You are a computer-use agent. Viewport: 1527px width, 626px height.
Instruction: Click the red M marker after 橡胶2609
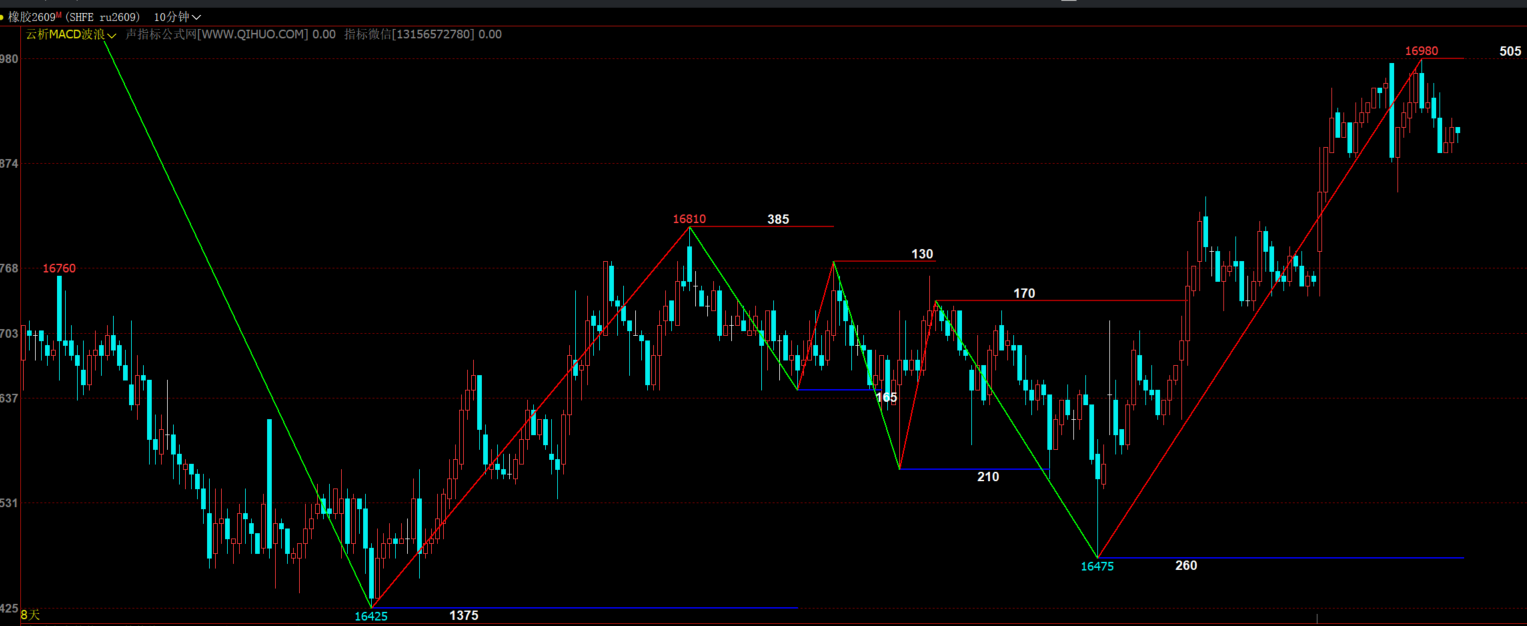click(58, 15)
